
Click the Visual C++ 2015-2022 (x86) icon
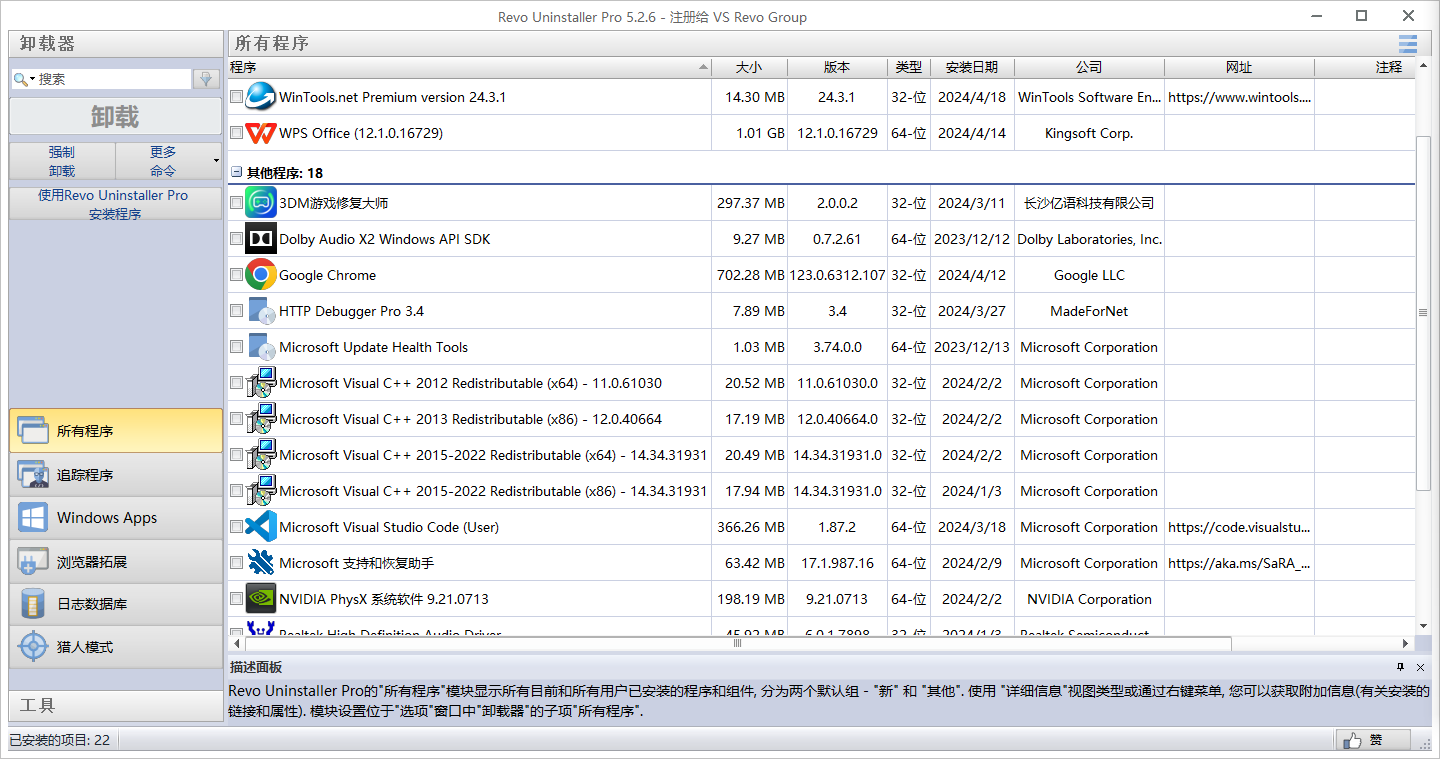tap(261, 491)
